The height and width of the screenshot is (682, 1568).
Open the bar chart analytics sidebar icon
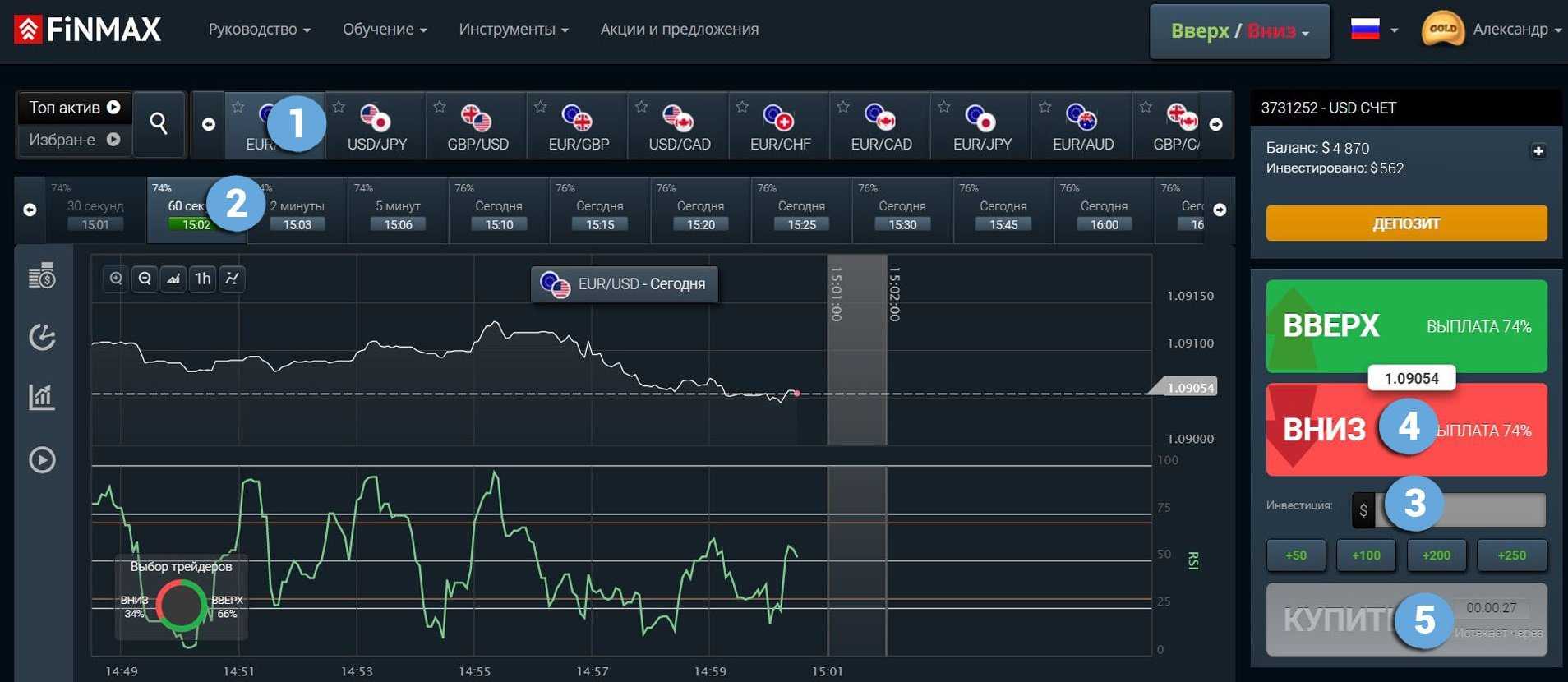click(42, 398)
